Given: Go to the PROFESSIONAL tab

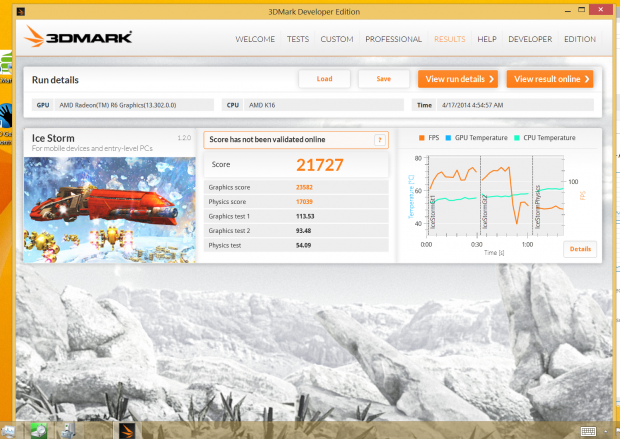Looking at the screenshot, I should pyautogui.click(x=393, y=39).
